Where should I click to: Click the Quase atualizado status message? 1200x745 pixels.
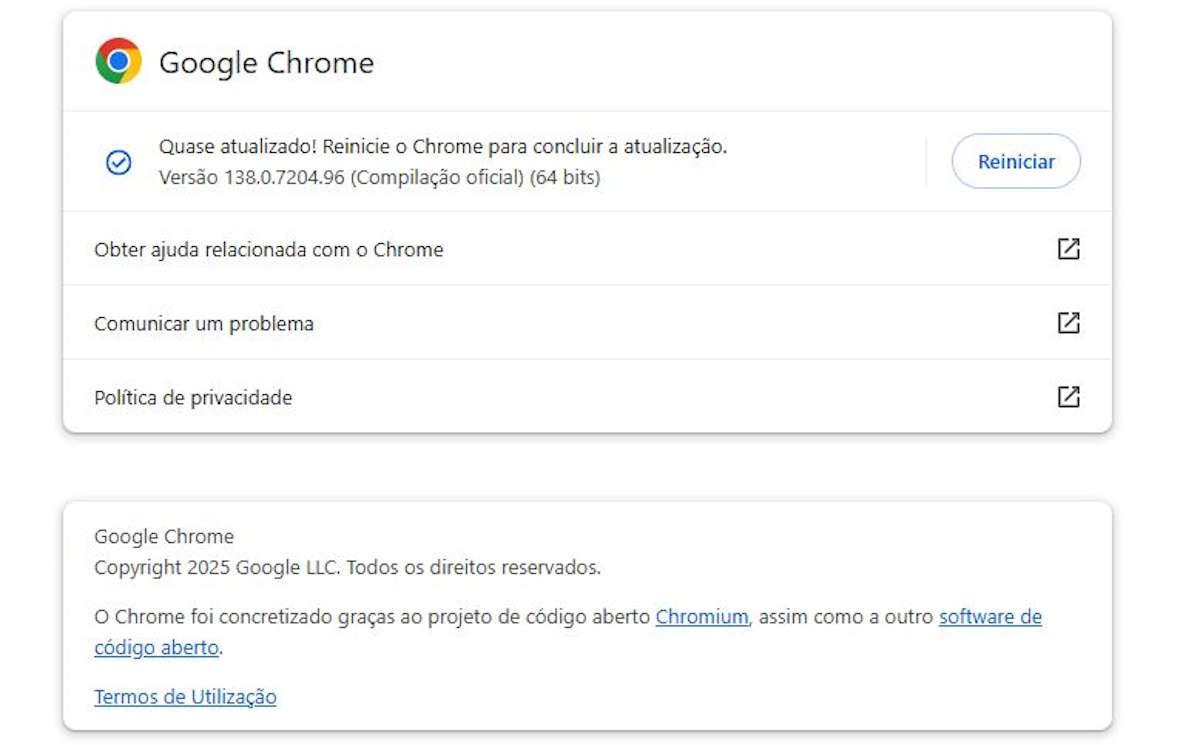coord(442,147)
